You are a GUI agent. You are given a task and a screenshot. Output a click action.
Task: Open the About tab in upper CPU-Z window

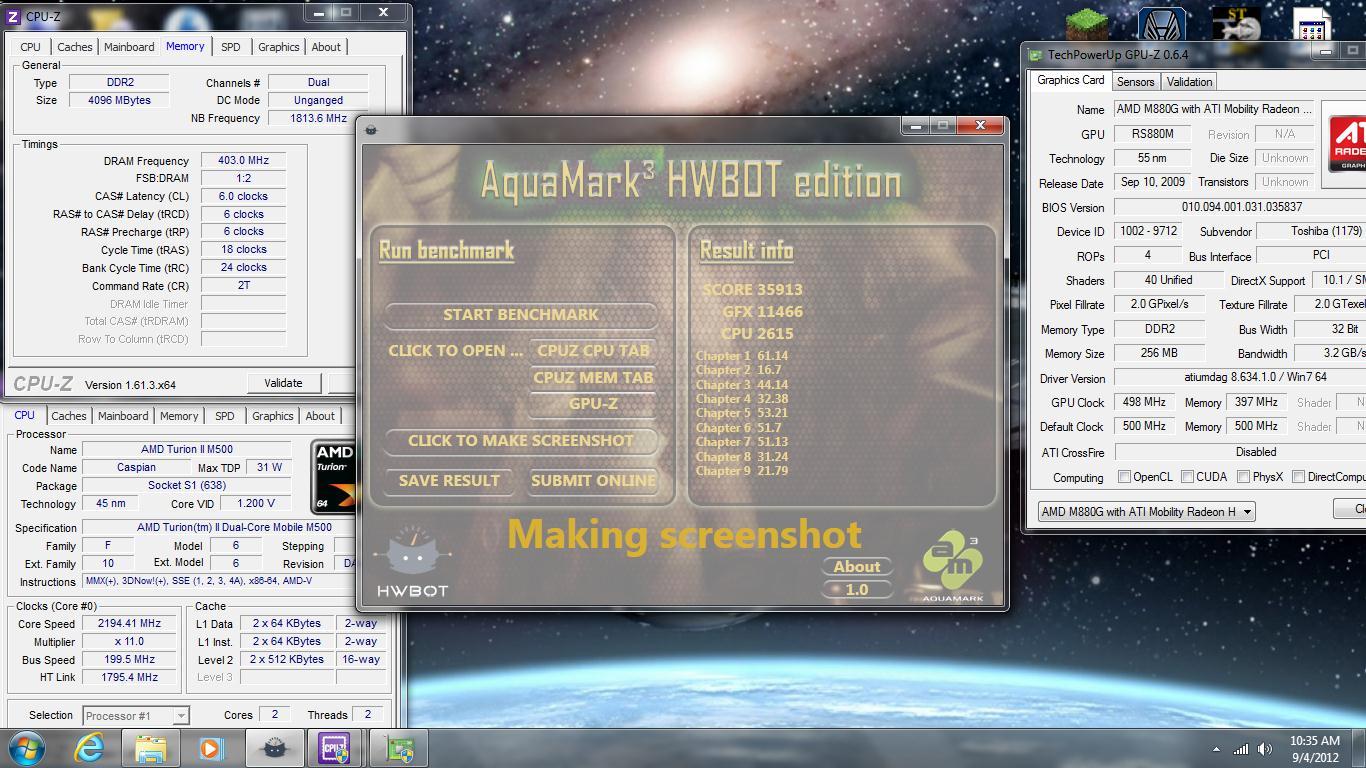(326, 47)
